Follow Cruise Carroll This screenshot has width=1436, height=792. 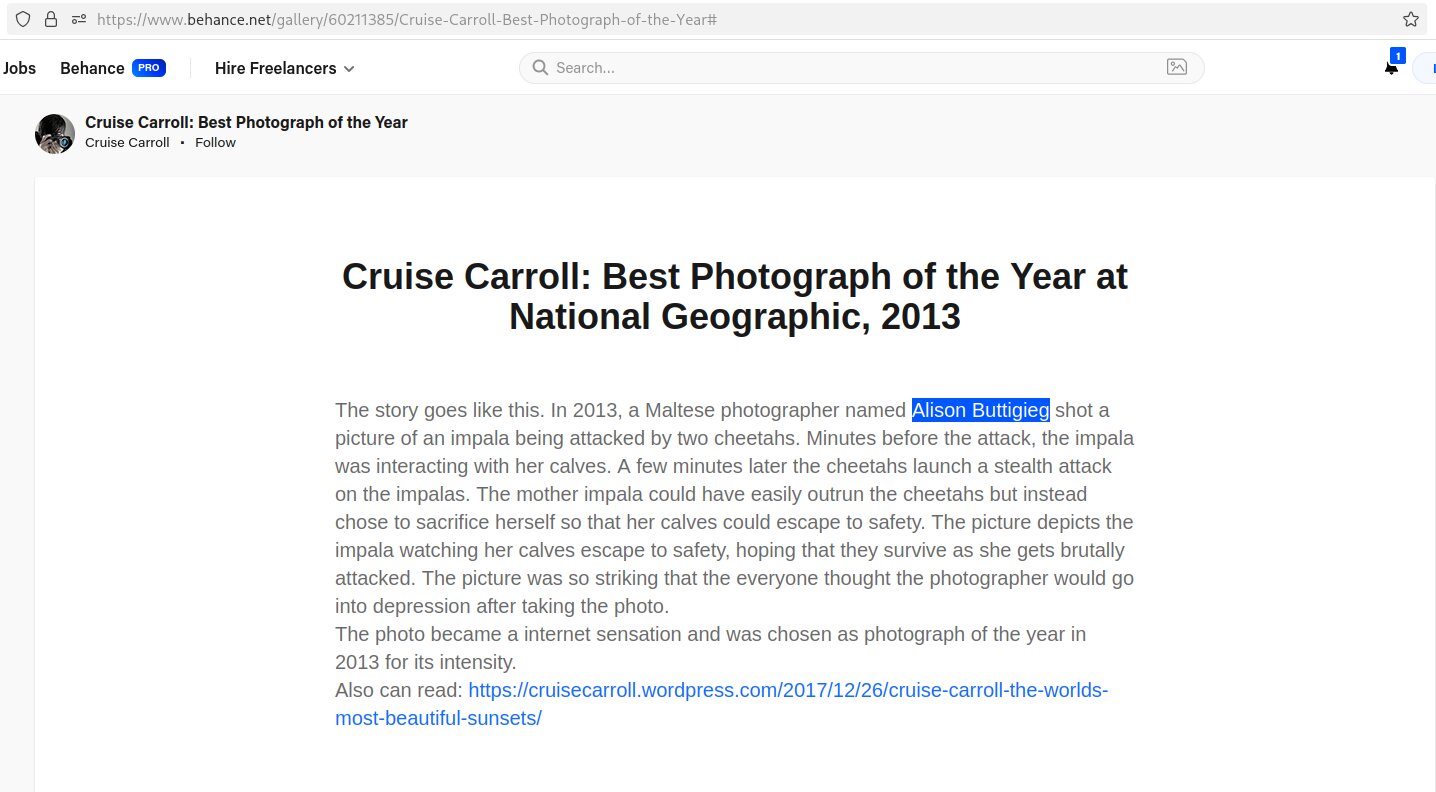pos(215,142)
